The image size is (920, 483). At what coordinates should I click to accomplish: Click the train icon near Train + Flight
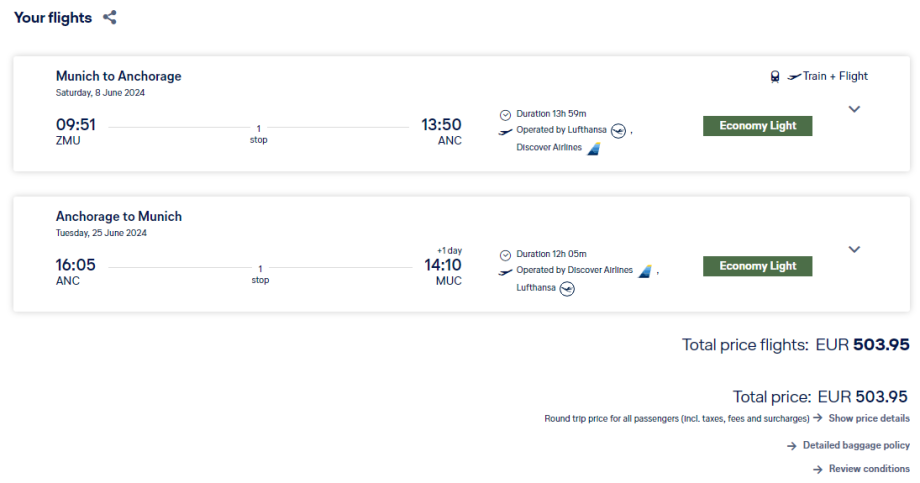click(775, 76)
